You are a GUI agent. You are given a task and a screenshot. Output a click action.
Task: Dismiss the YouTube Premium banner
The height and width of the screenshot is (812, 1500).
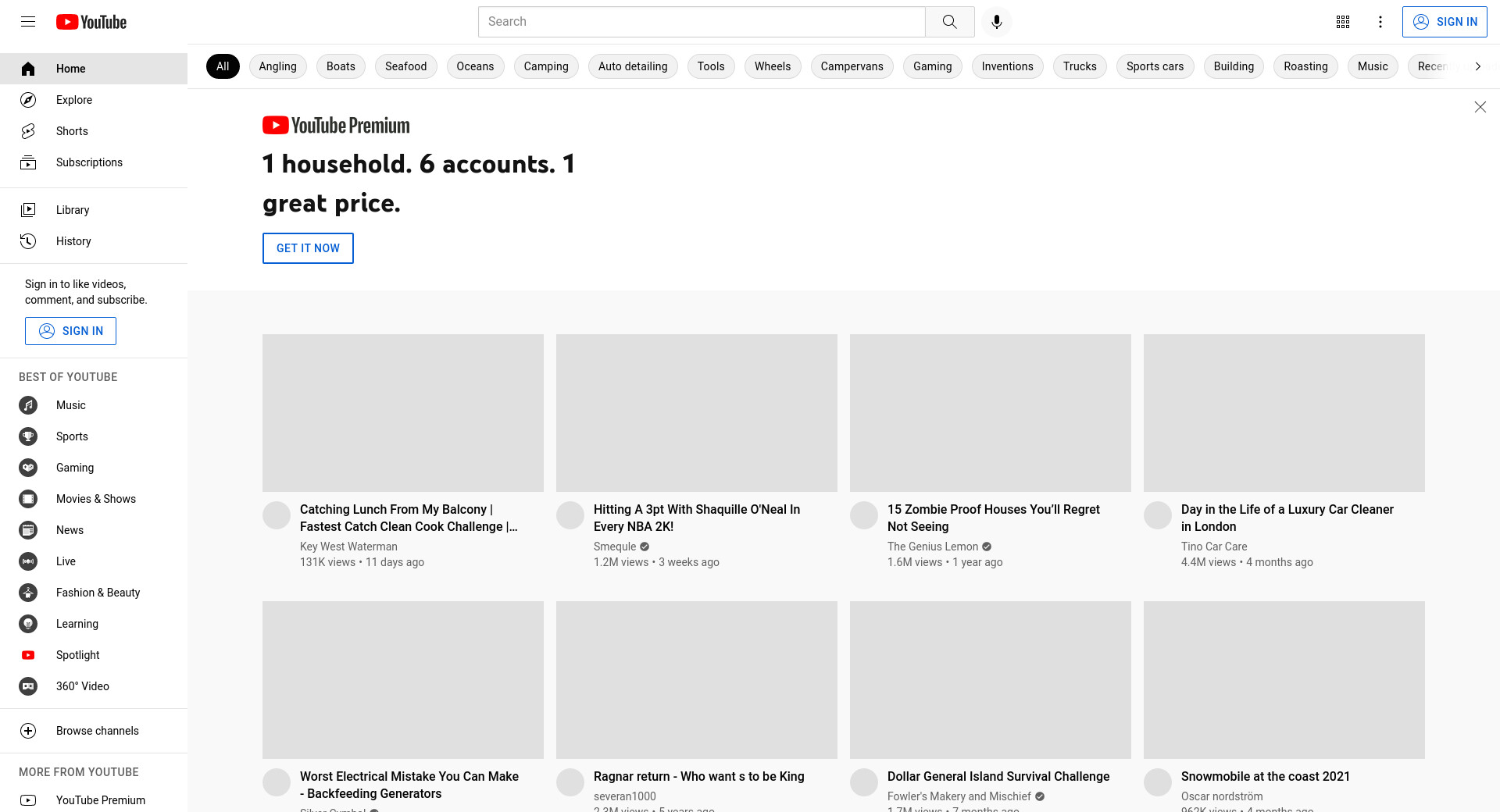(x=1480, y=107)
